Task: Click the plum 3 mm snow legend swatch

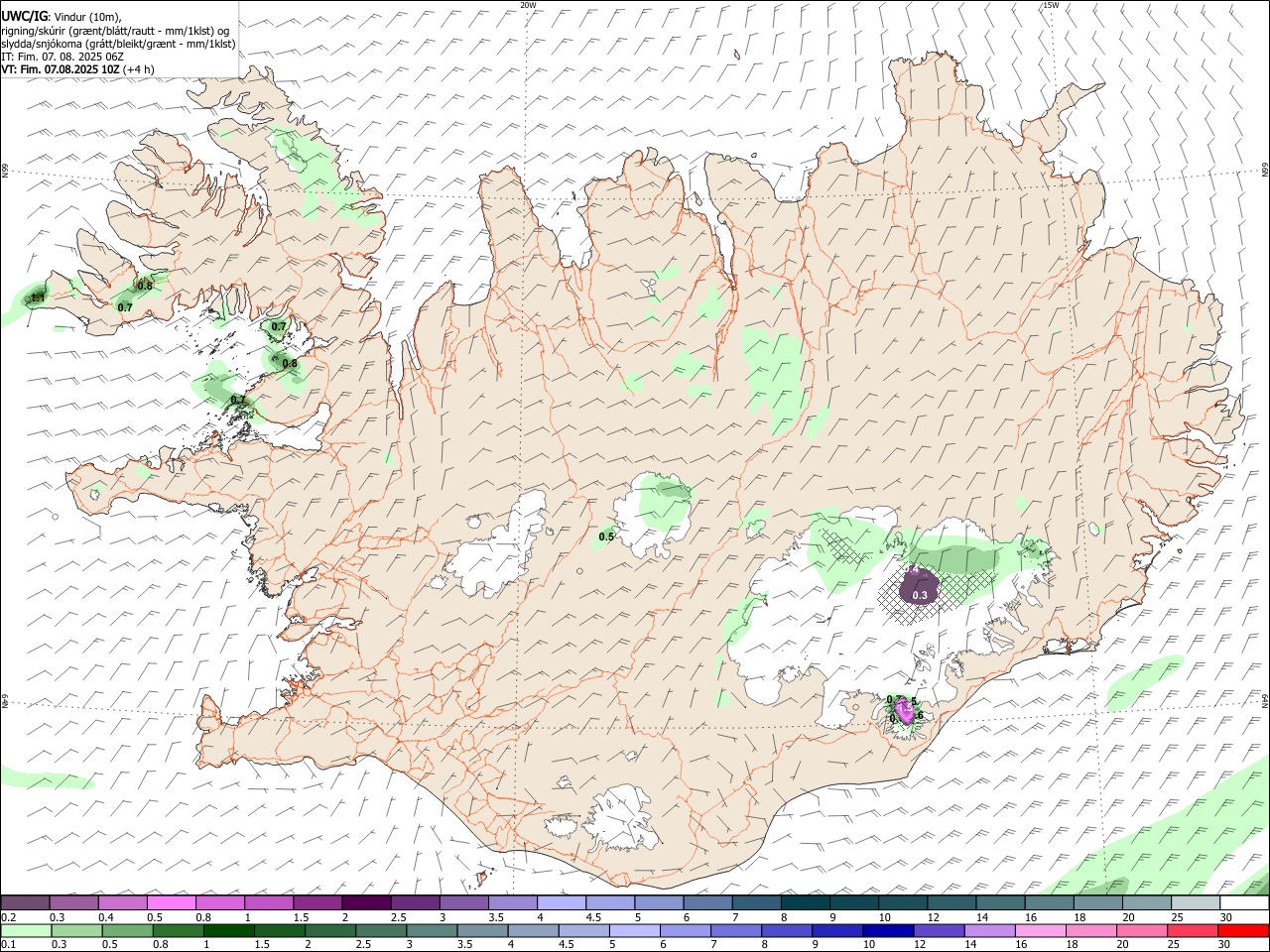Action: (463, 902)
